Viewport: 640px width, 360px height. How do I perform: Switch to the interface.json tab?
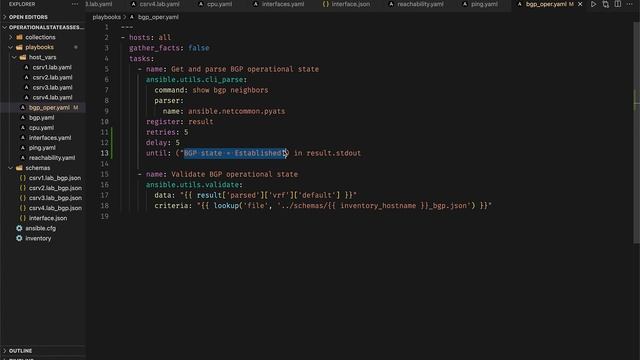(x=350, y=4)
